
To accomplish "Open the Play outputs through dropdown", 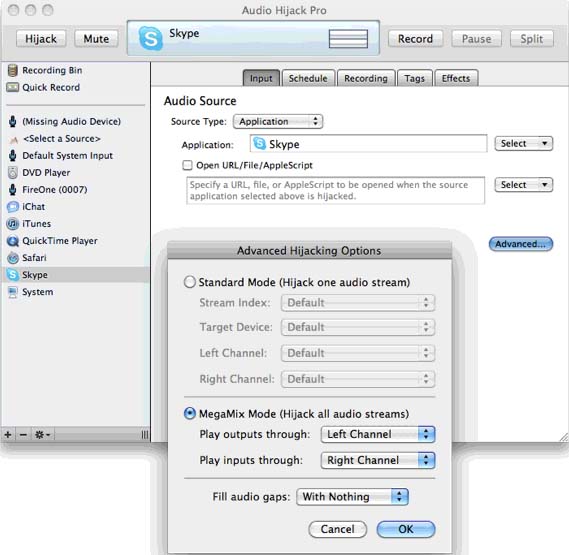I will point(378,434).
